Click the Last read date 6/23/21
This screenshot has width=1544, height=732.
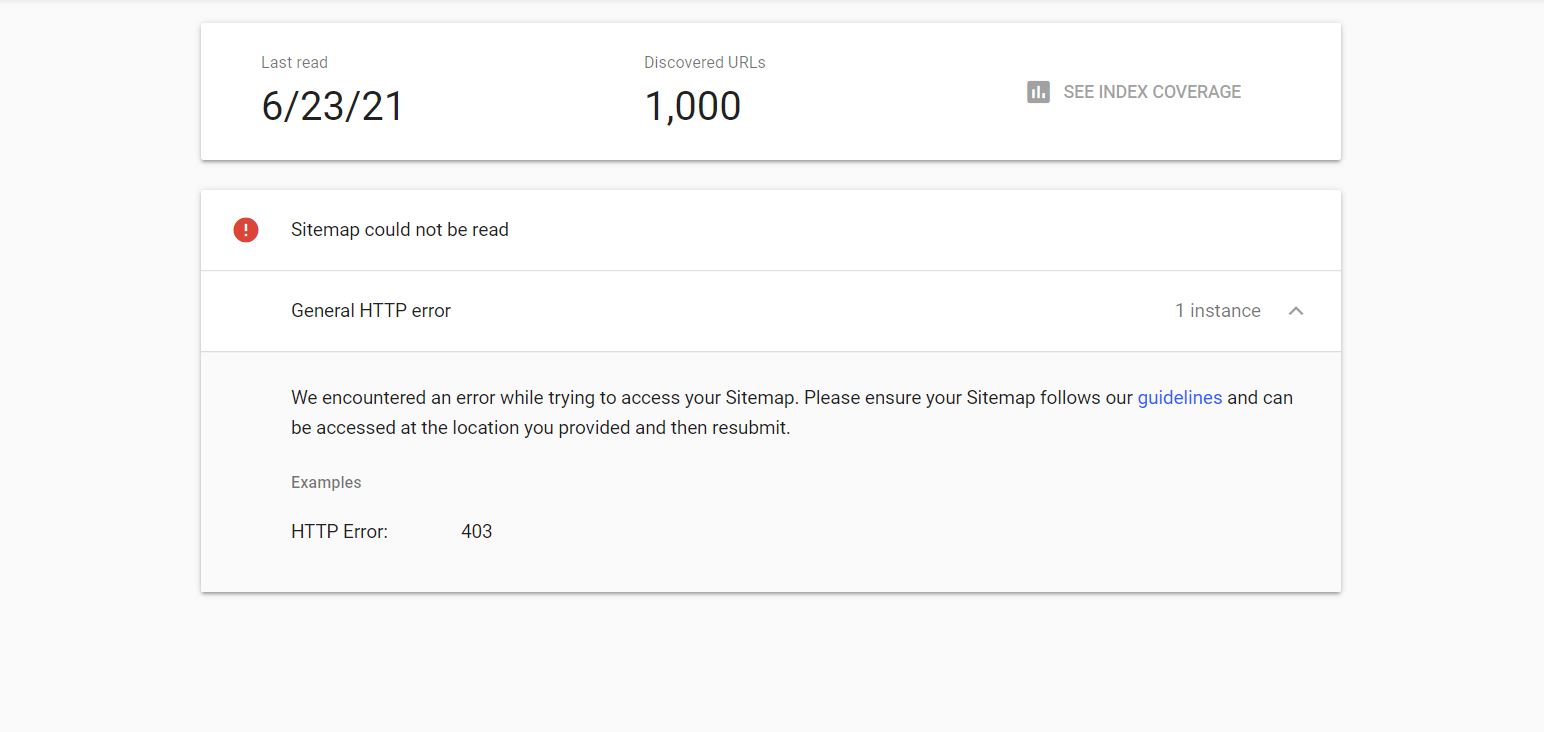[333, 106]
